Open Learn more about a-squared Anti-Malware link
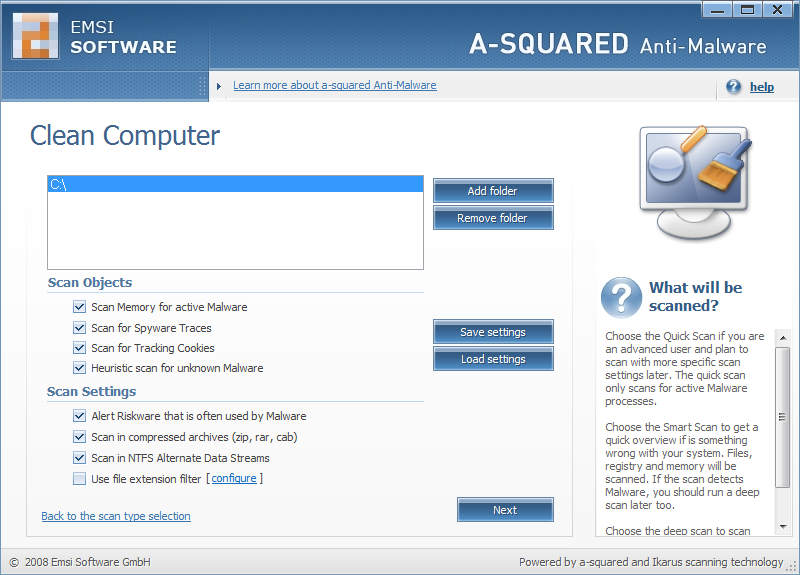800x575 pixels. click(335, 85)
